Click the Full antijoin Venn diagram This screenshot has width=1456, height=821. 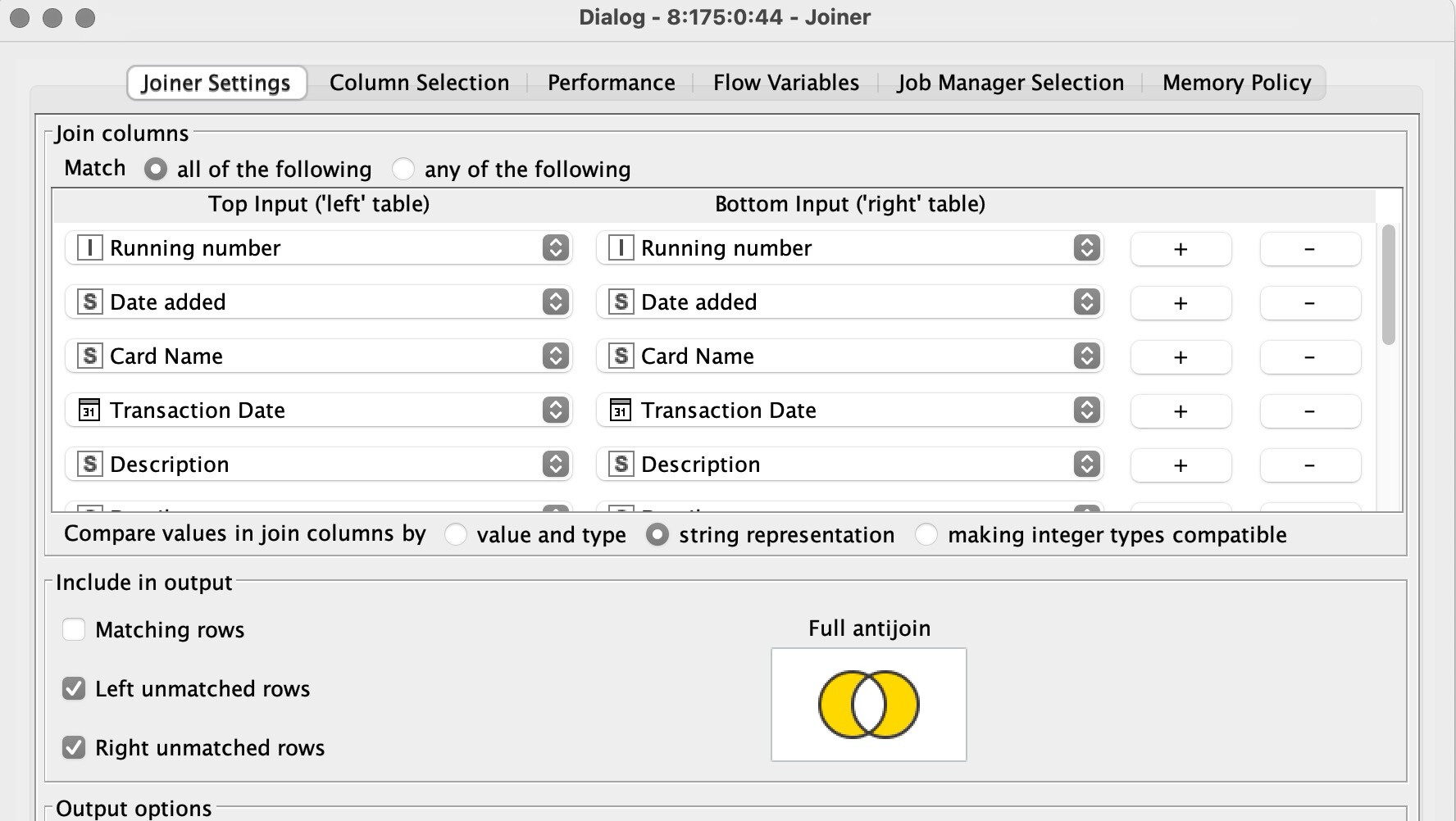[x=867, y=705]
